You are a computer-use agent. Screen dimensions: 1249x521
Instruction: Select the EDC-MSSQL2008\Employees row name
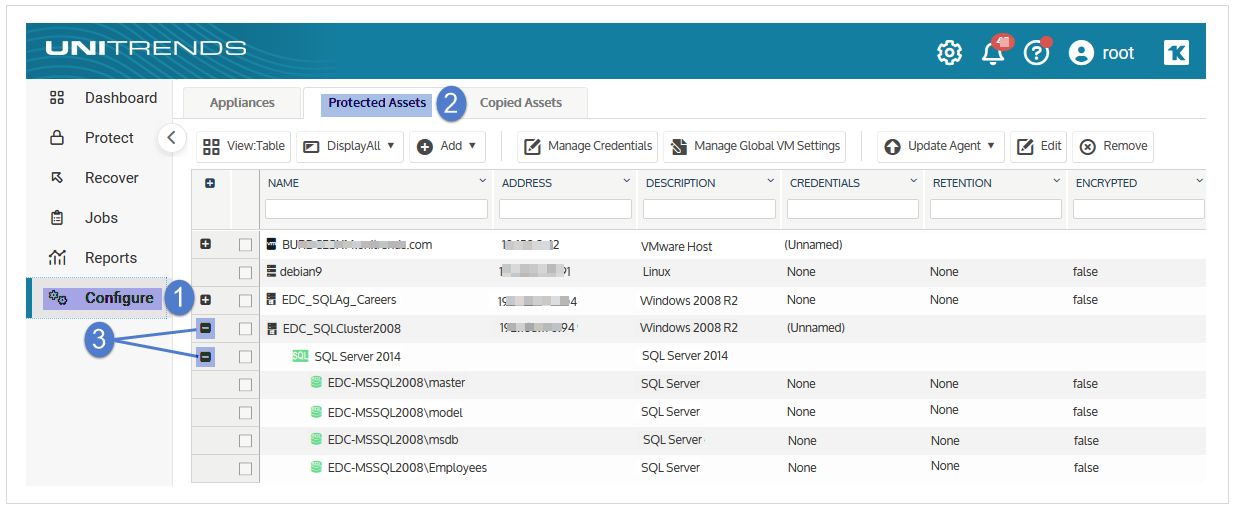407,468
